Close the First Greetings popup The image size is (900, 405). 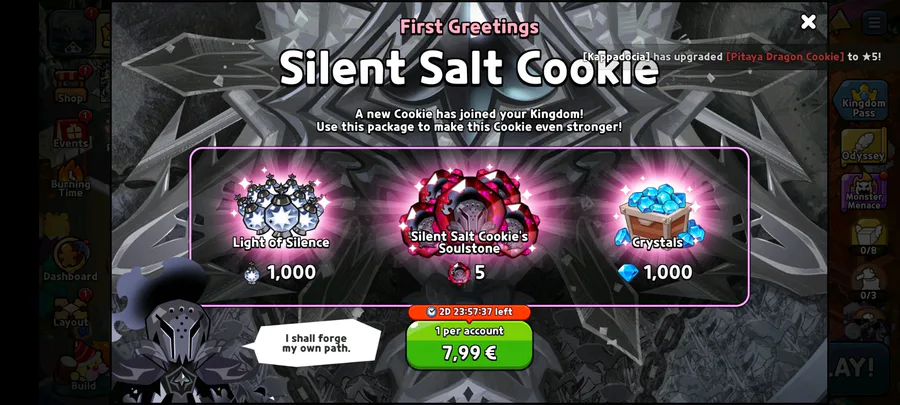tap(808, 22)
